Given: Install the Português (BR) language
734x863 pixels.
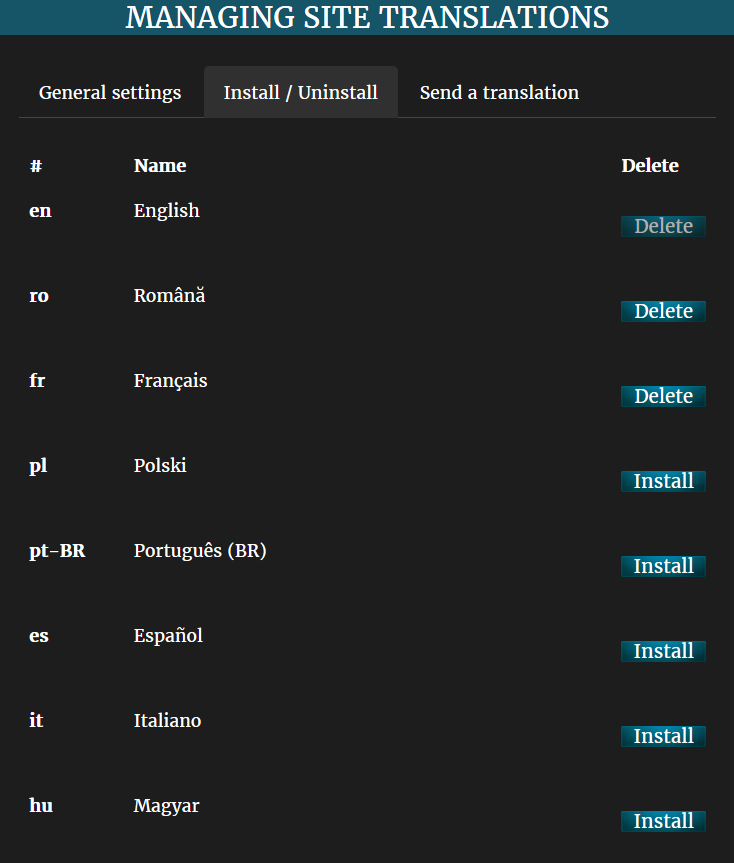Looking at the screenshot, I should pos(663,566).
